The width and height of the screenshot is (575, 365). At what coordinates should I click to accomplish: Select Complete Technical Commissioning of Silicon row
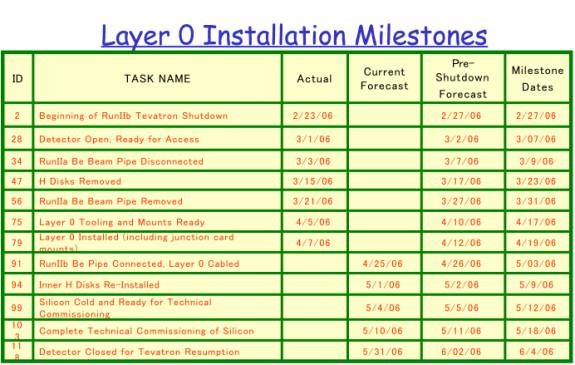coord(288,331)
